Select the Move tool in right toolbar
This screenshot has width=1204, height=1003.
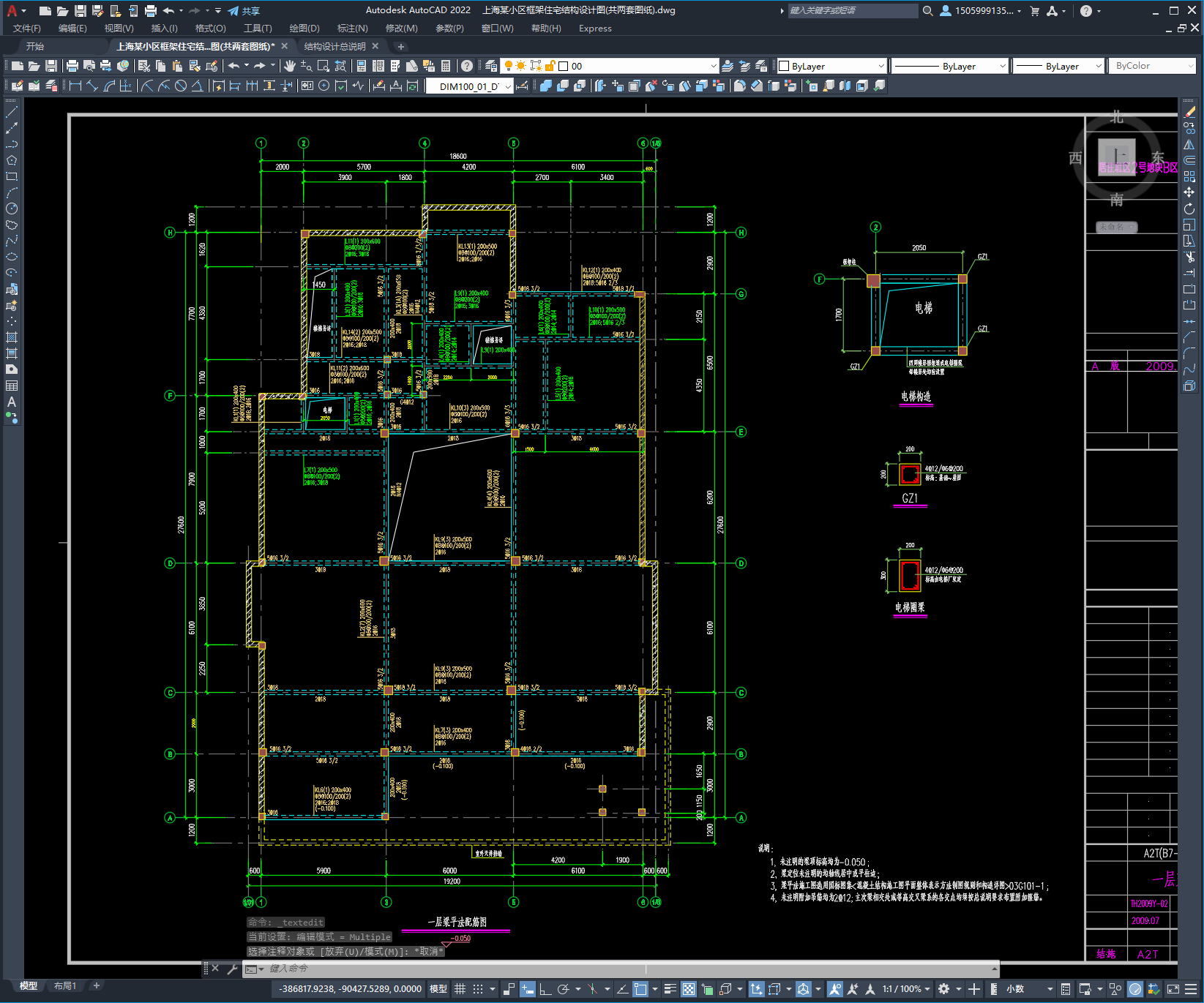[1189, 192]
